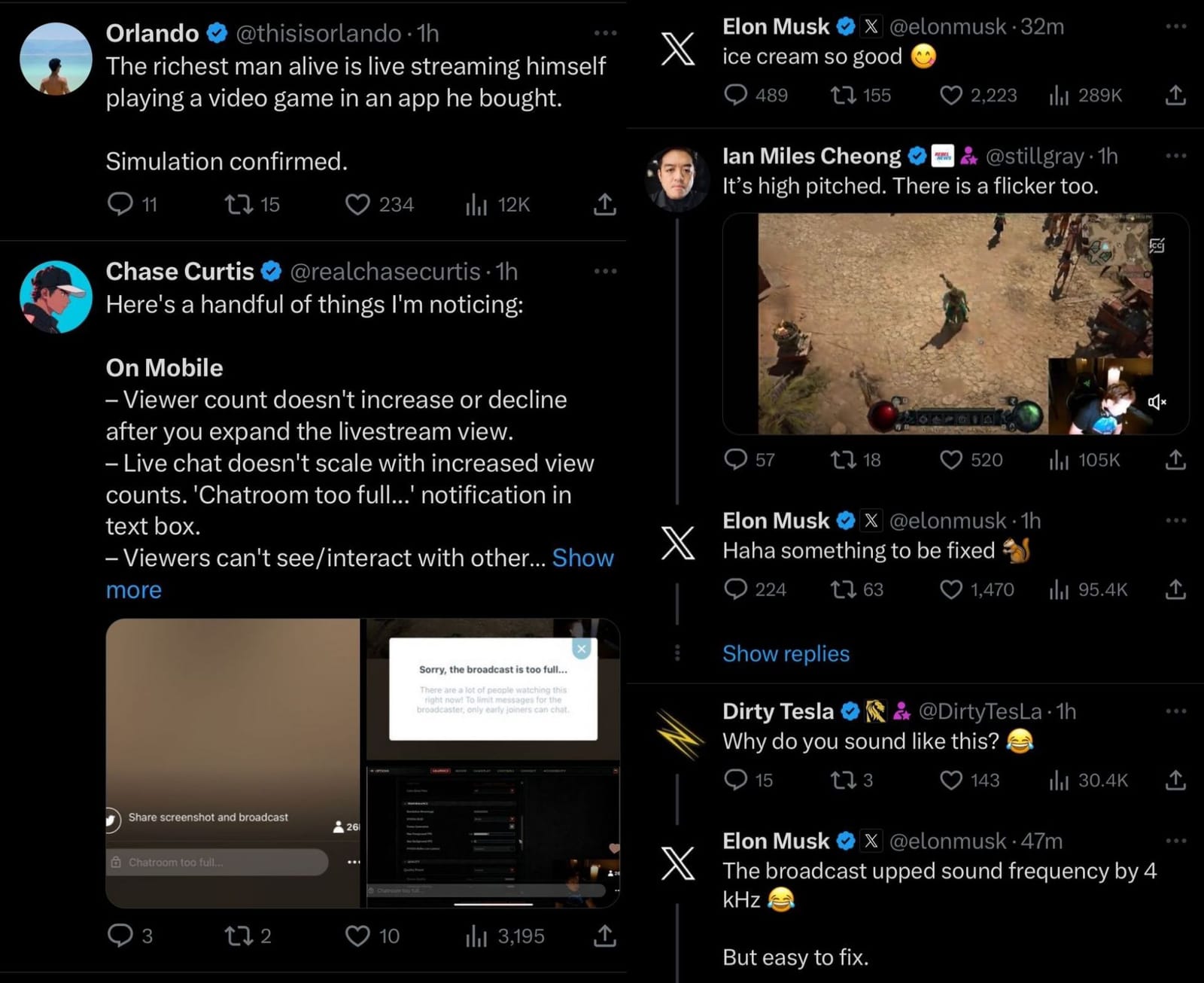The image size is (1204, 983).
Task: Click 'Show replies' under Elon's fix tweet
Action: click(786, 653)
